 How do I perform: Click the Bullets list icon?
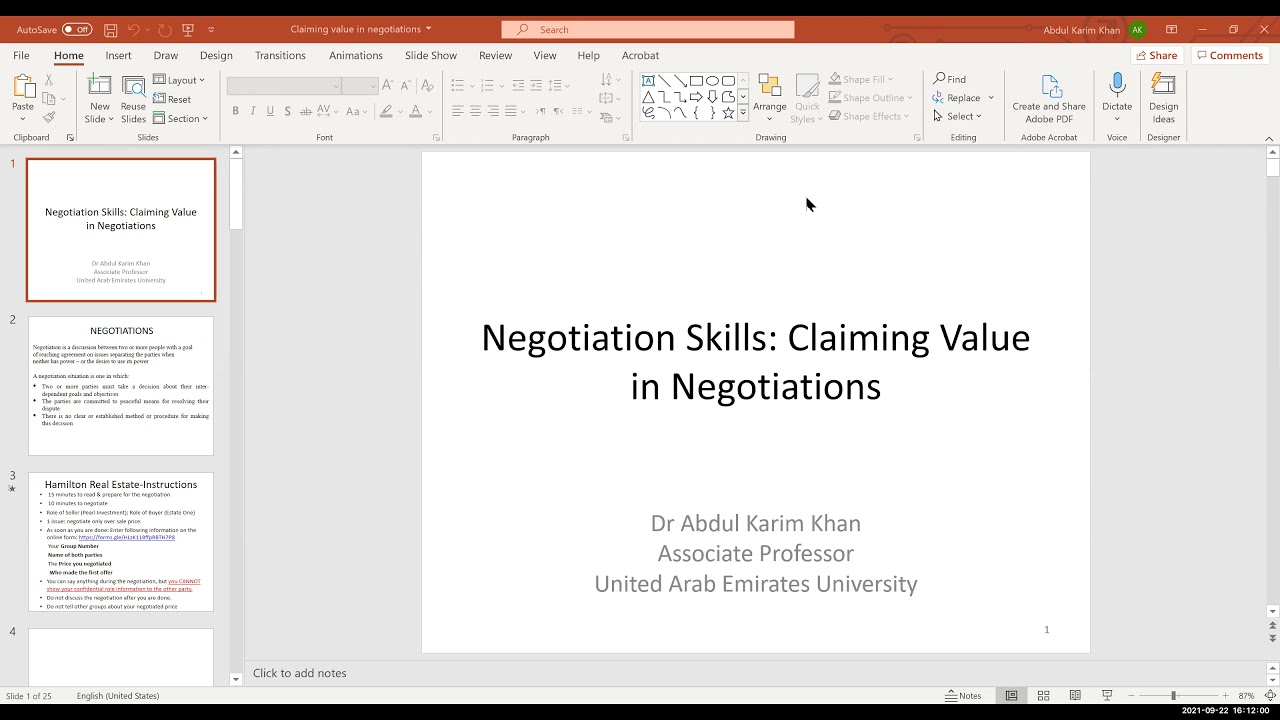click(457, 85)
